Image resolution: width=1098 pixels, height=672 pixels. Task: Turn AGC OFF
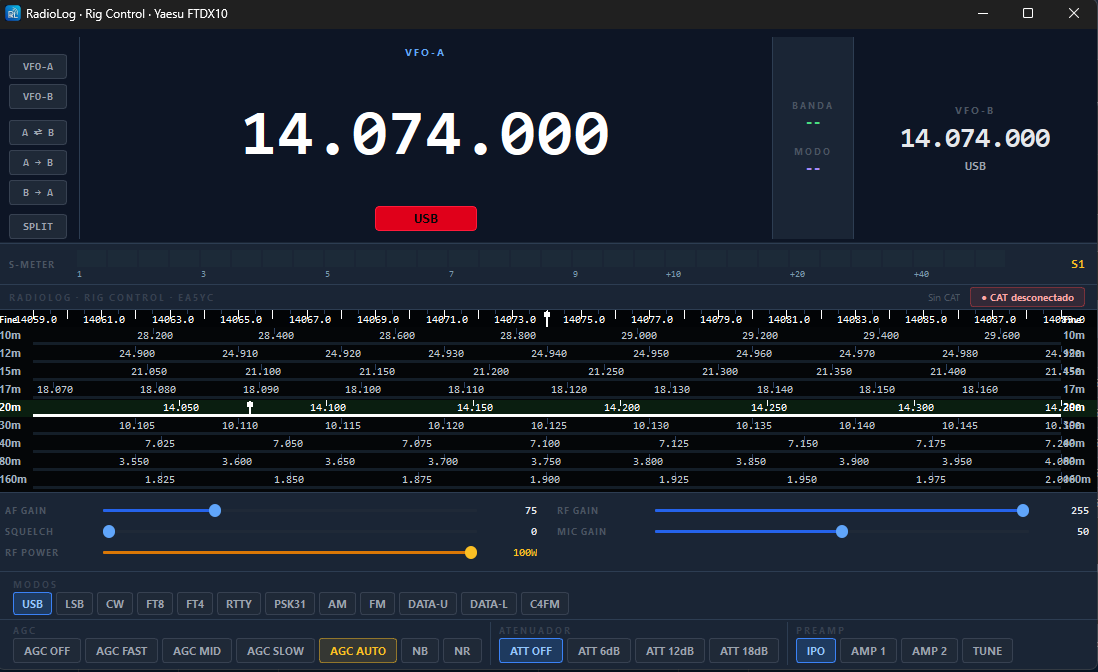tap(47, 650)
